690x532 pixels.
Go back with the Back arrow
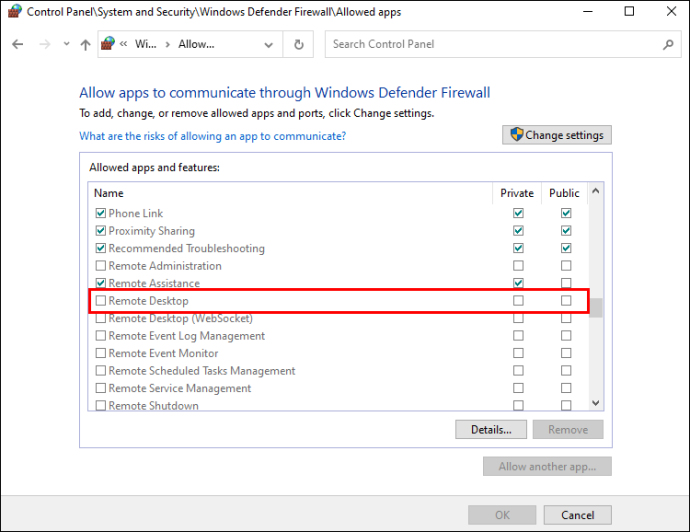point(18,44)
